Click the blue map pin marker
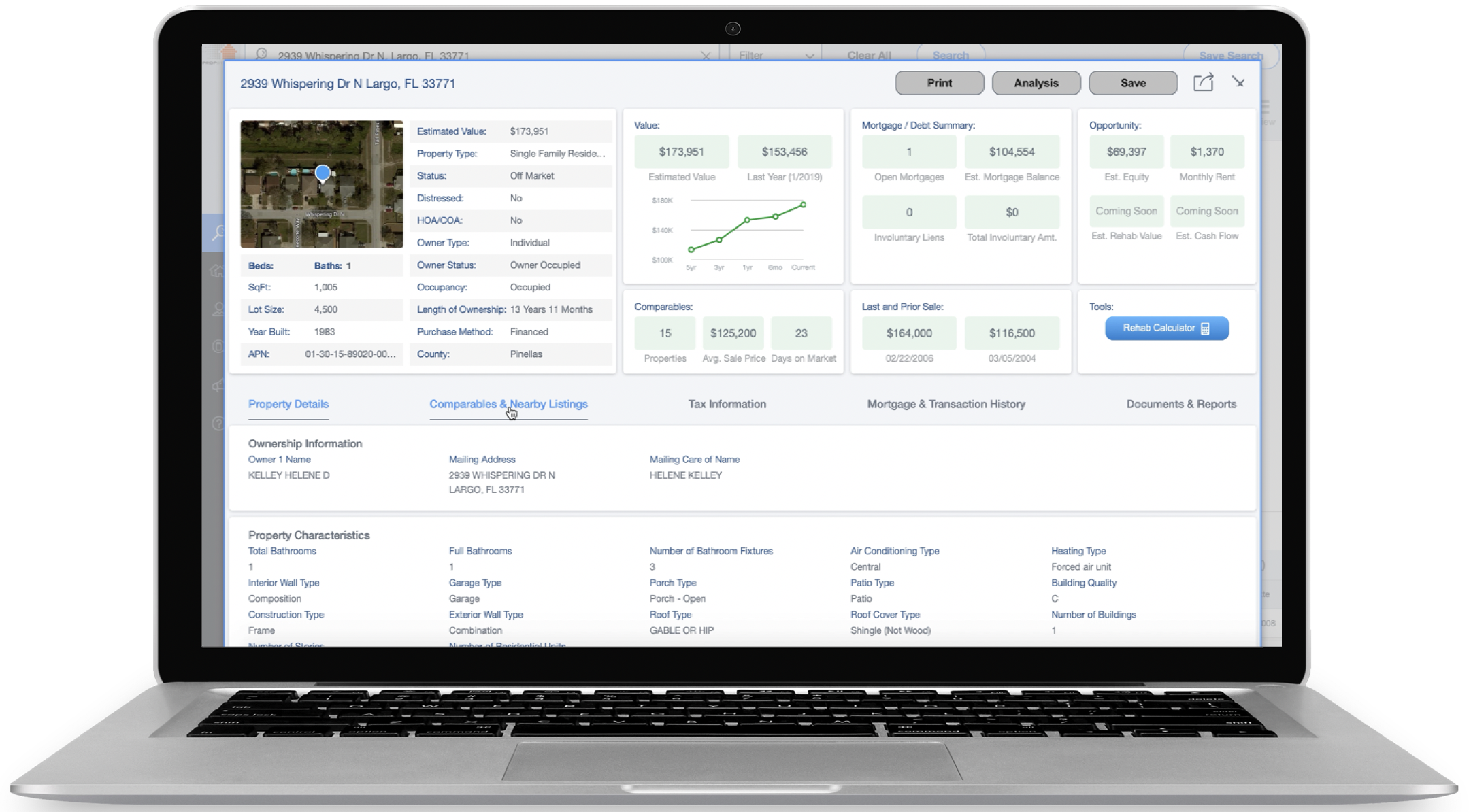Image resolution: width=1471 pixels, height=812 pixels. (x=323, y=173)
